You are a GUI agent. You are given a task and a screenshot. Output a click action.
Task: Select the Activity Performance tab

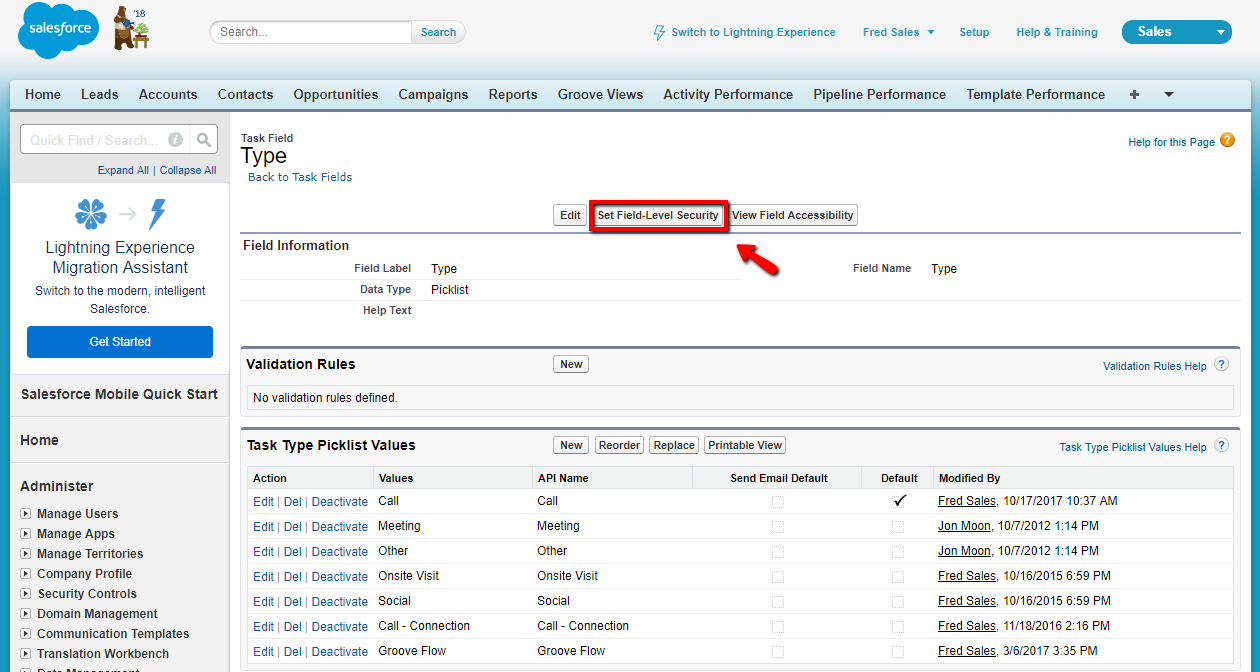728,94
